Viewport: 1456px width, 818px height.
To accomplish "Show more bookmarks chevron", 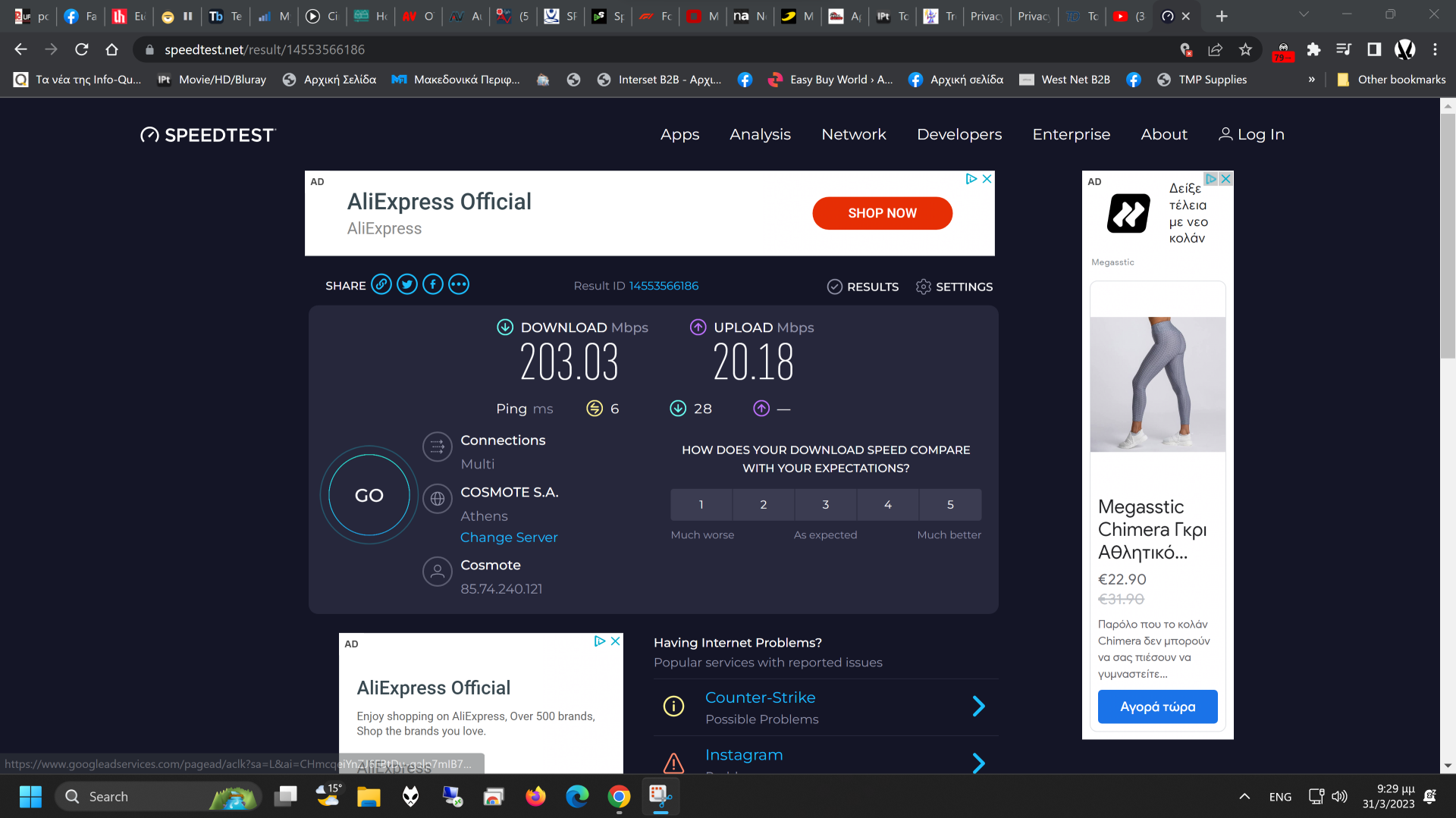I will (x=1311, y=80).
